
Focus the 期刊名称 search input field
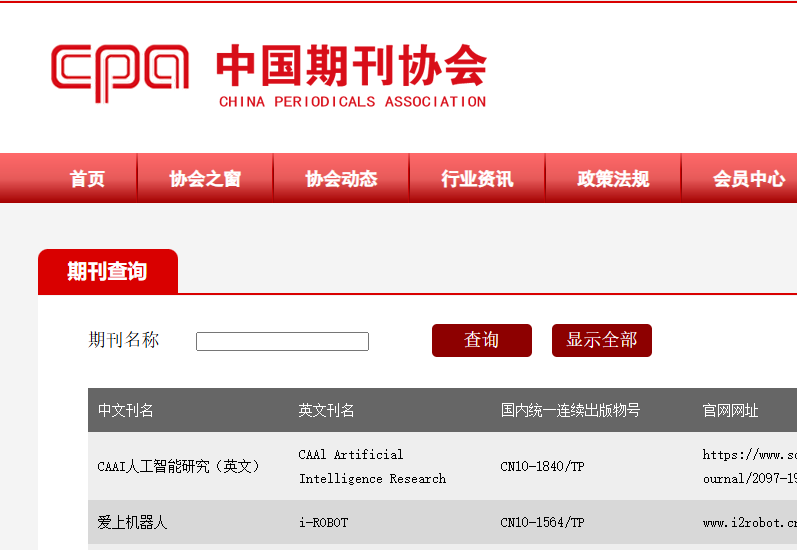point(283,341)
